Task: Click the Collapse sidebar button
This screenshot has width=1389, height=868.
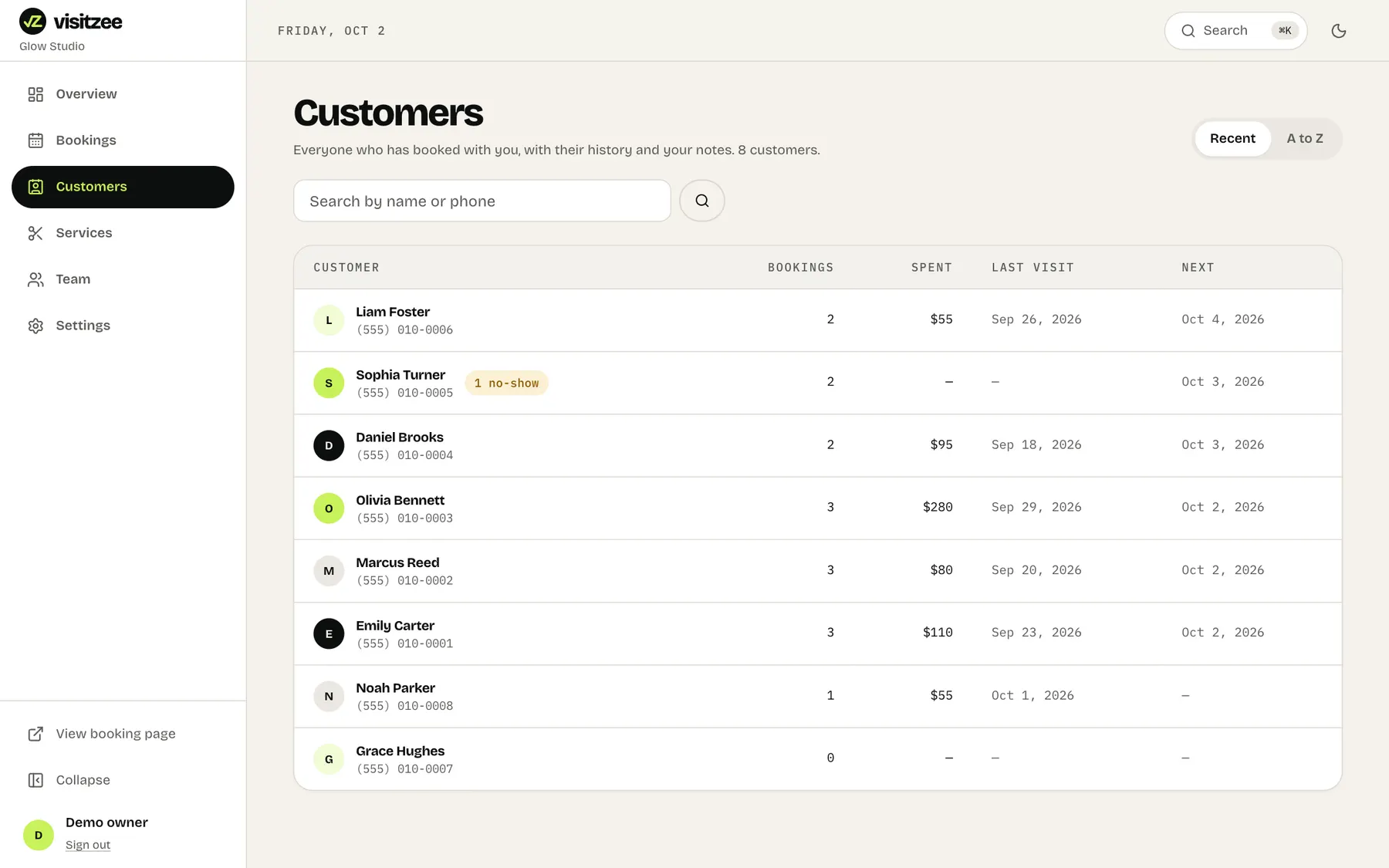Action: tap(123, 780)
